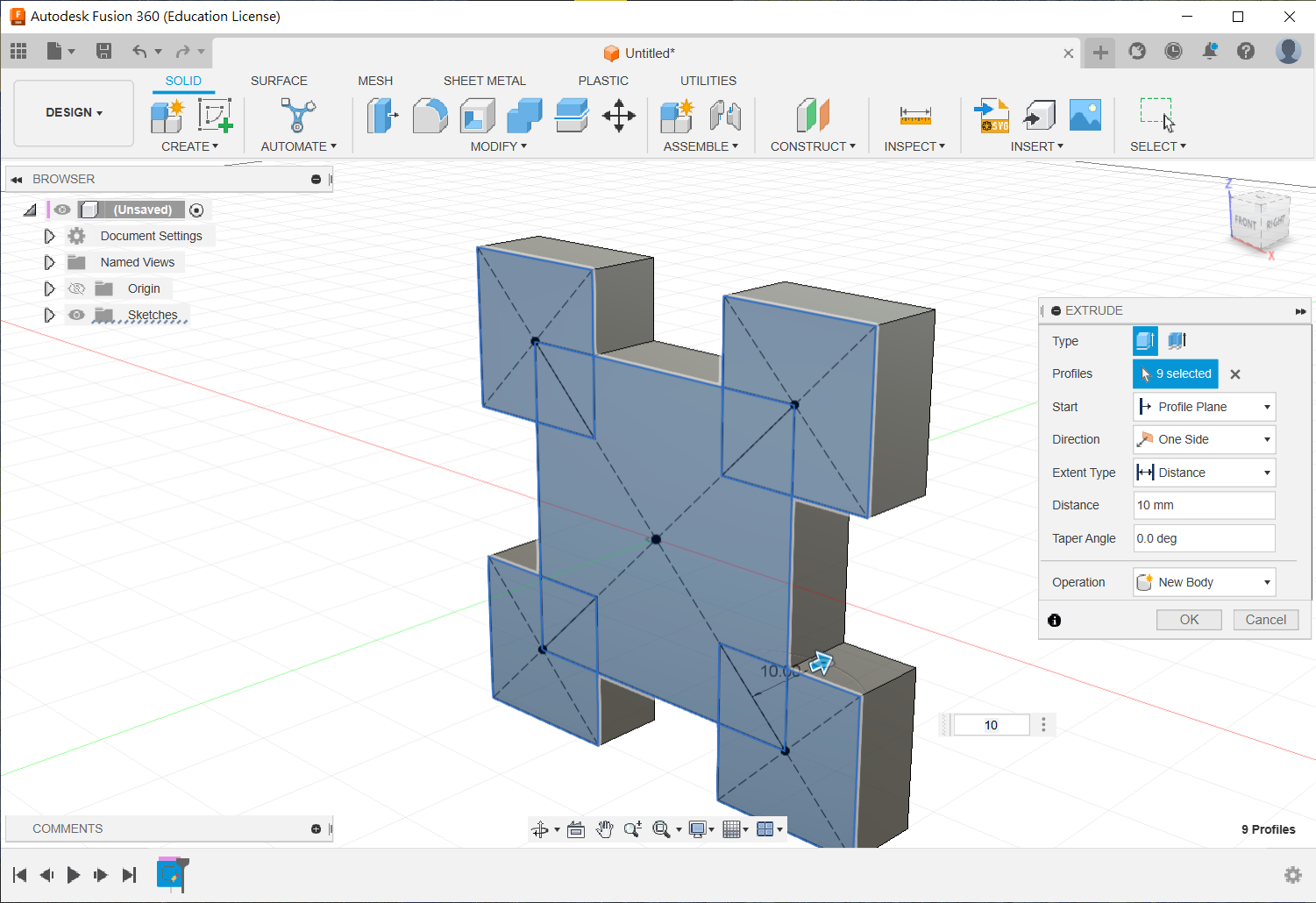Click the Taper Angle input field
This screenshot has width=1316, height=903.
[x=1204, y=538]
